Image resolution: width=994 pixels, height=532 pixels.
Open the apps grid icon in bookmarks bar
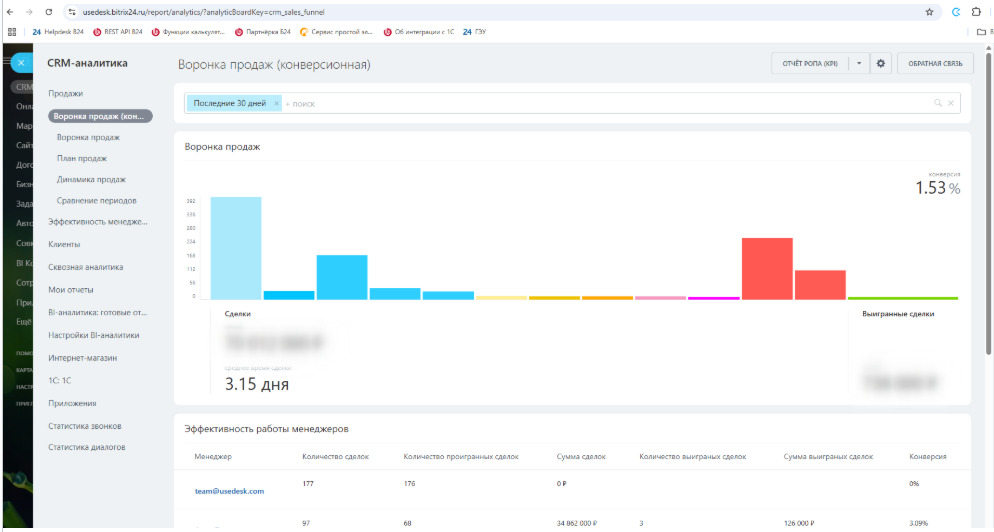pos(11,32)
